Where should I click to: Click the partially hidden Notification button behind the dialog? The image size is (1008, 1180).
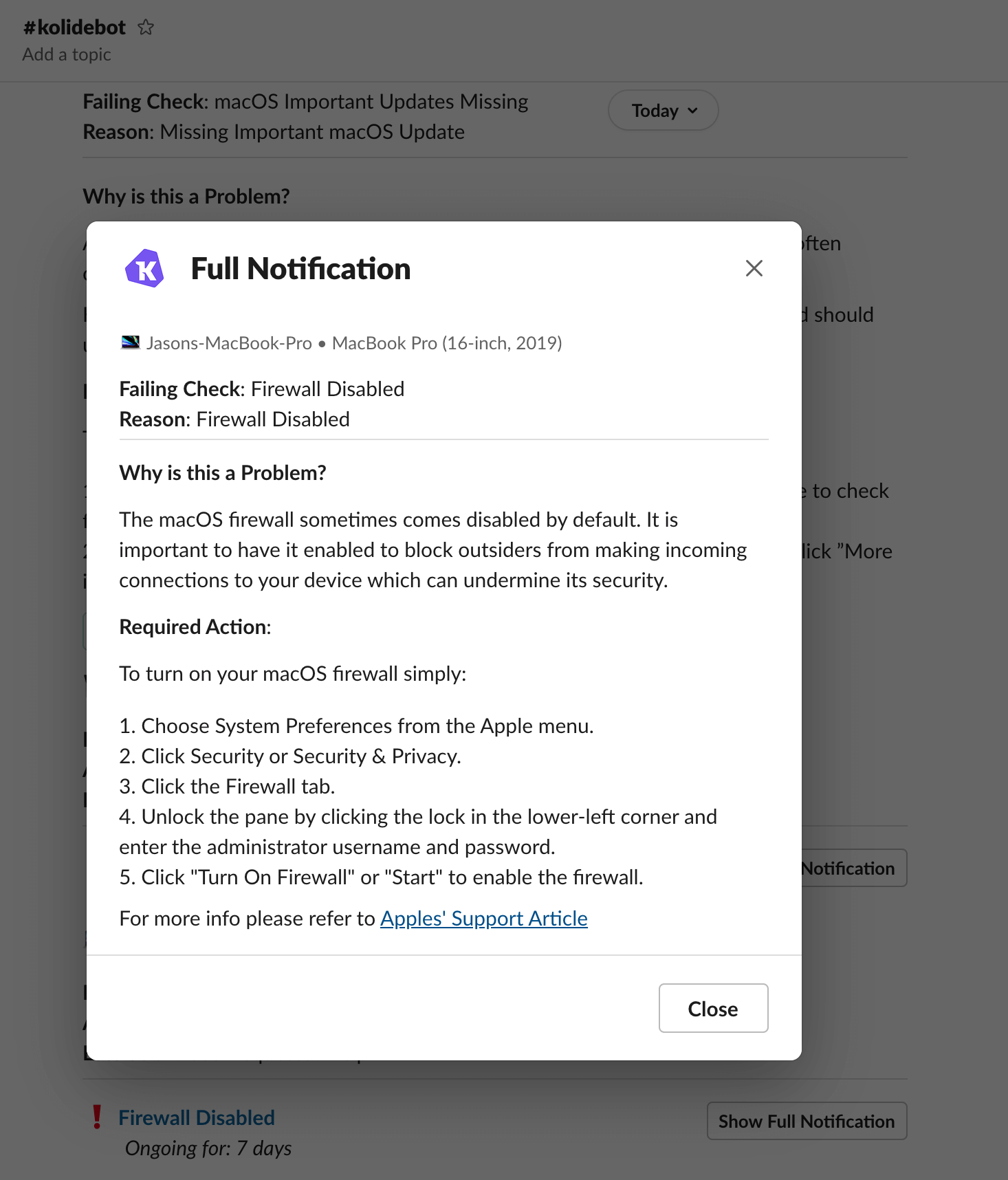click(x=853, y=868)
